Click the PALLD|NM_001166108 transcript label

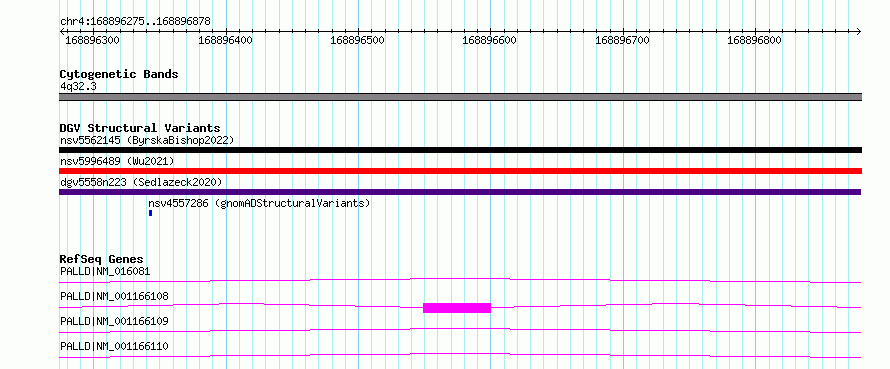click(114, 296)
